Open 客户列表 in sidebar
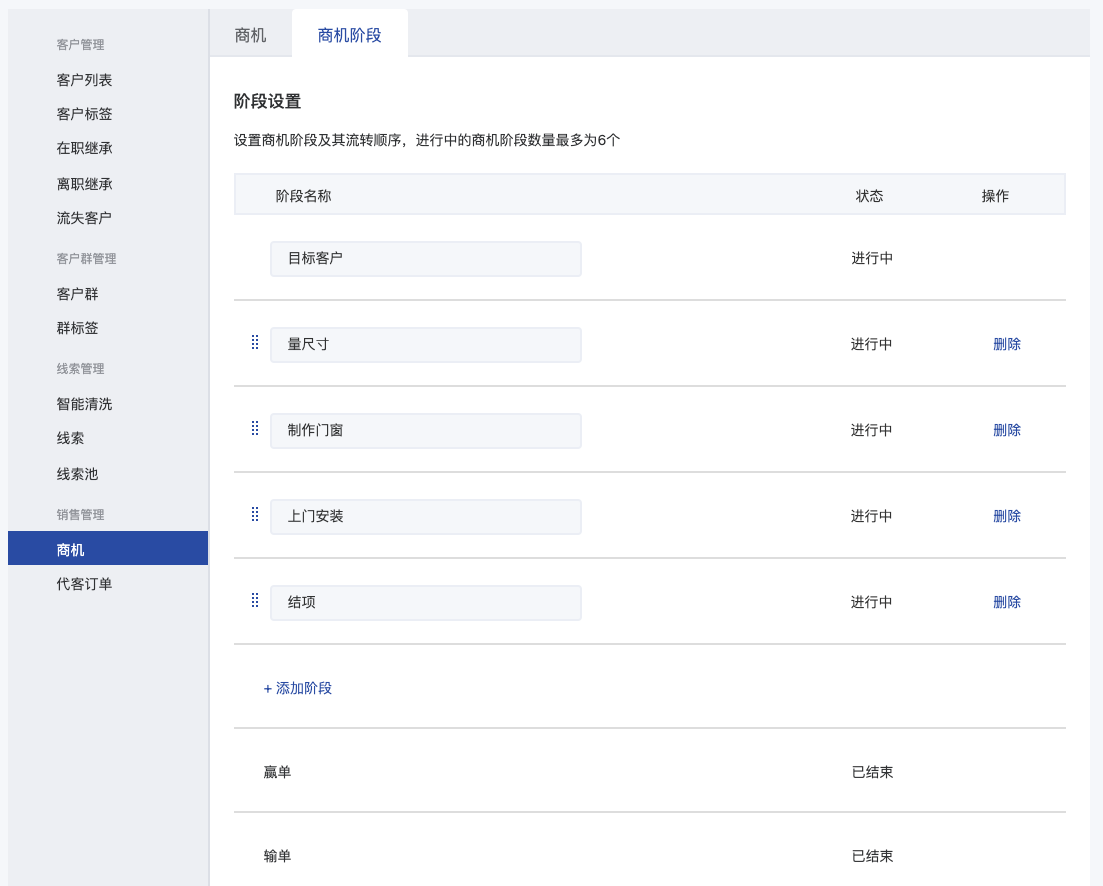Viewport: 1103px width, 886px height. tap(84, 80)
